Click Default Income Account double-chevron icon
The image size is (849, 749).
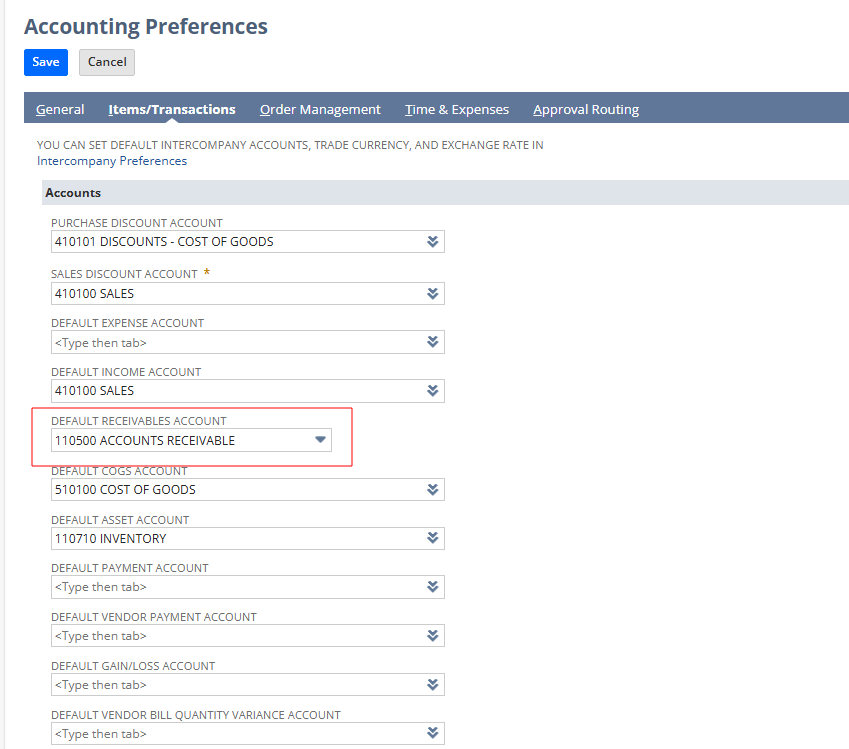[432, 391]
